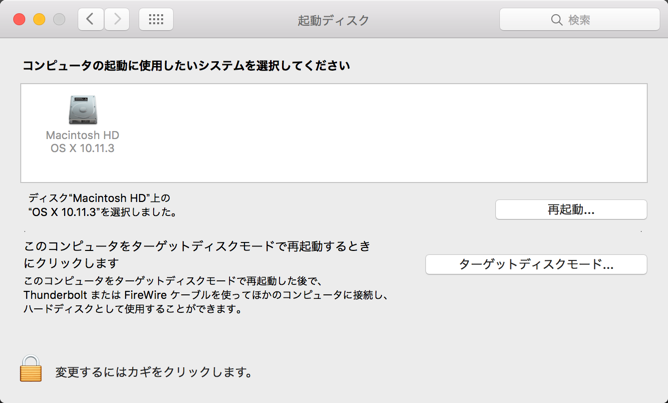Click the Macintosh HD label text
Screen dimensions: 668x403
83,135
